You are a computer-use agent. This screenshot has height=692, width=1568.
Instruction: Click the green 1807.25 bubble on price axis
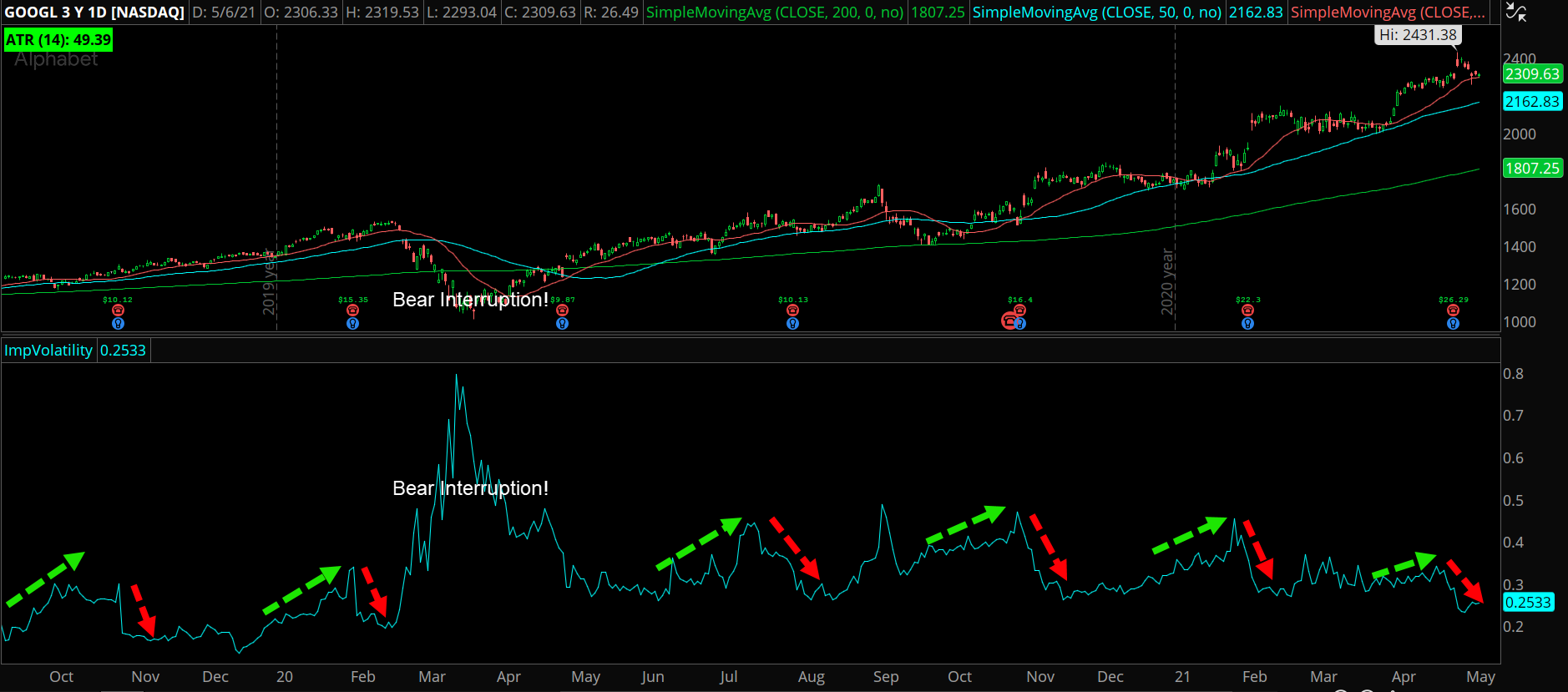(1532, 169)
